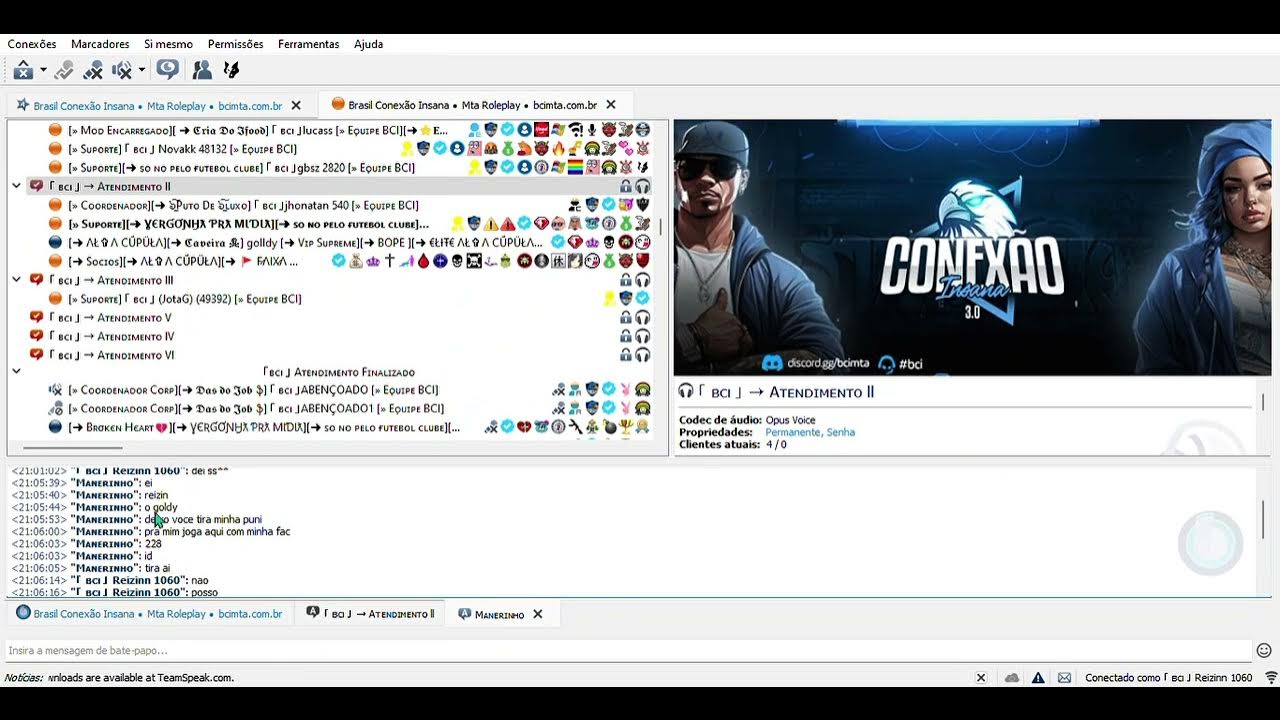Open offline messages envelope icon
Screen dimensions: 1280x720
pyautogui.click(x=1064, y=677)
